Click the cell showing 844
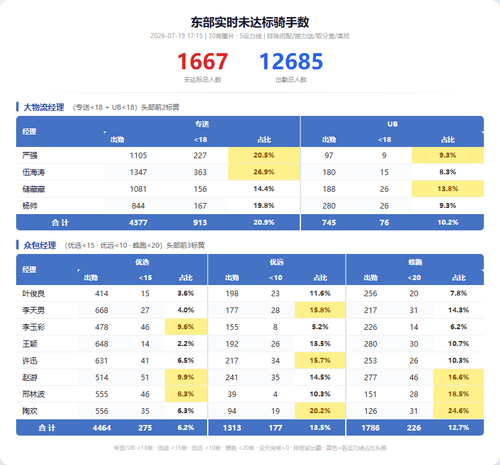This screenshot has height=465, width=500. pyautogui.click(x=138, y=206)
